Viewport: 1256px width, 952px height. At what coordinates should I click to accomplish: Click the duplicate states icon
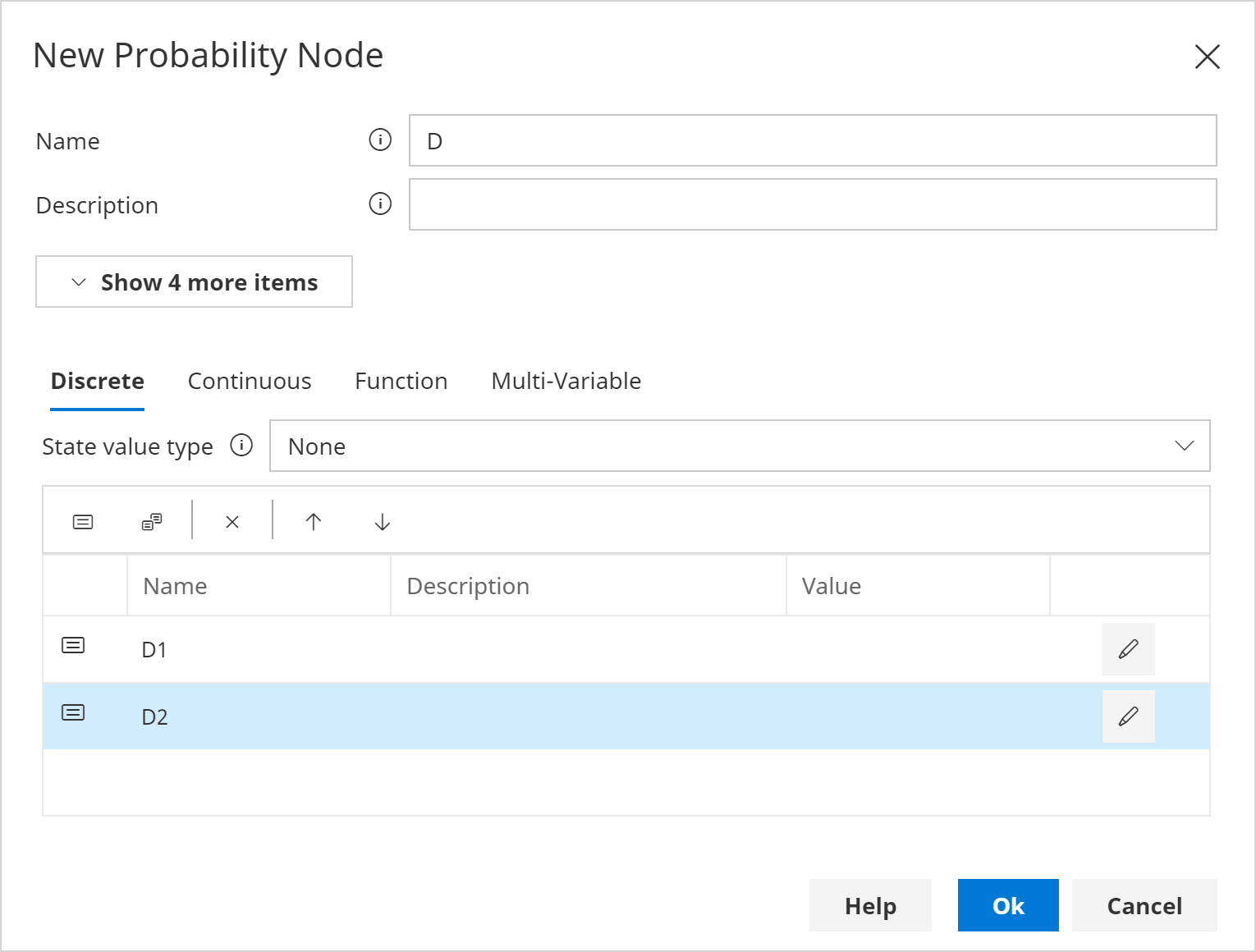click(151, 520)
